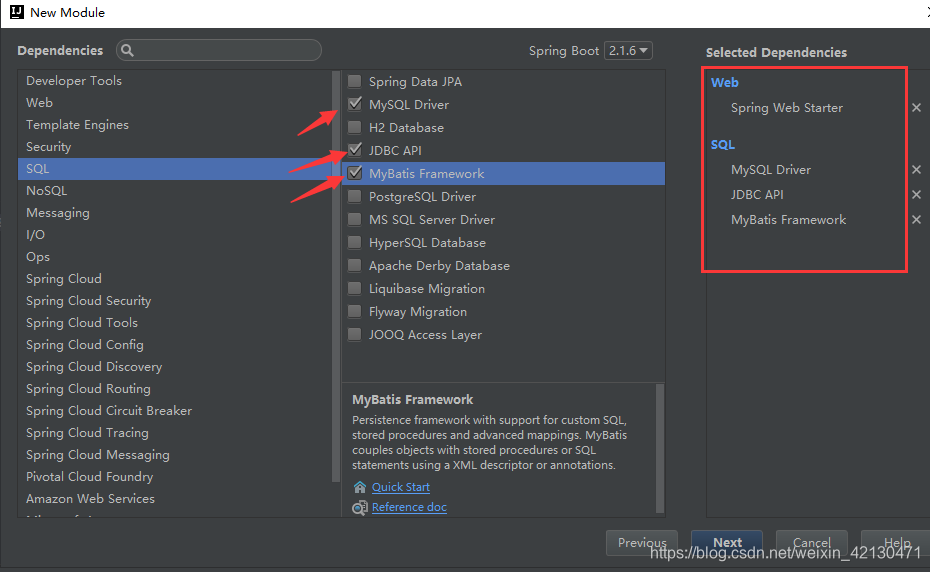This screenshot has width=930, height=572.
Task: Click Spring Web Starter in selected dependencies
Action: click(x=786, y=107)
